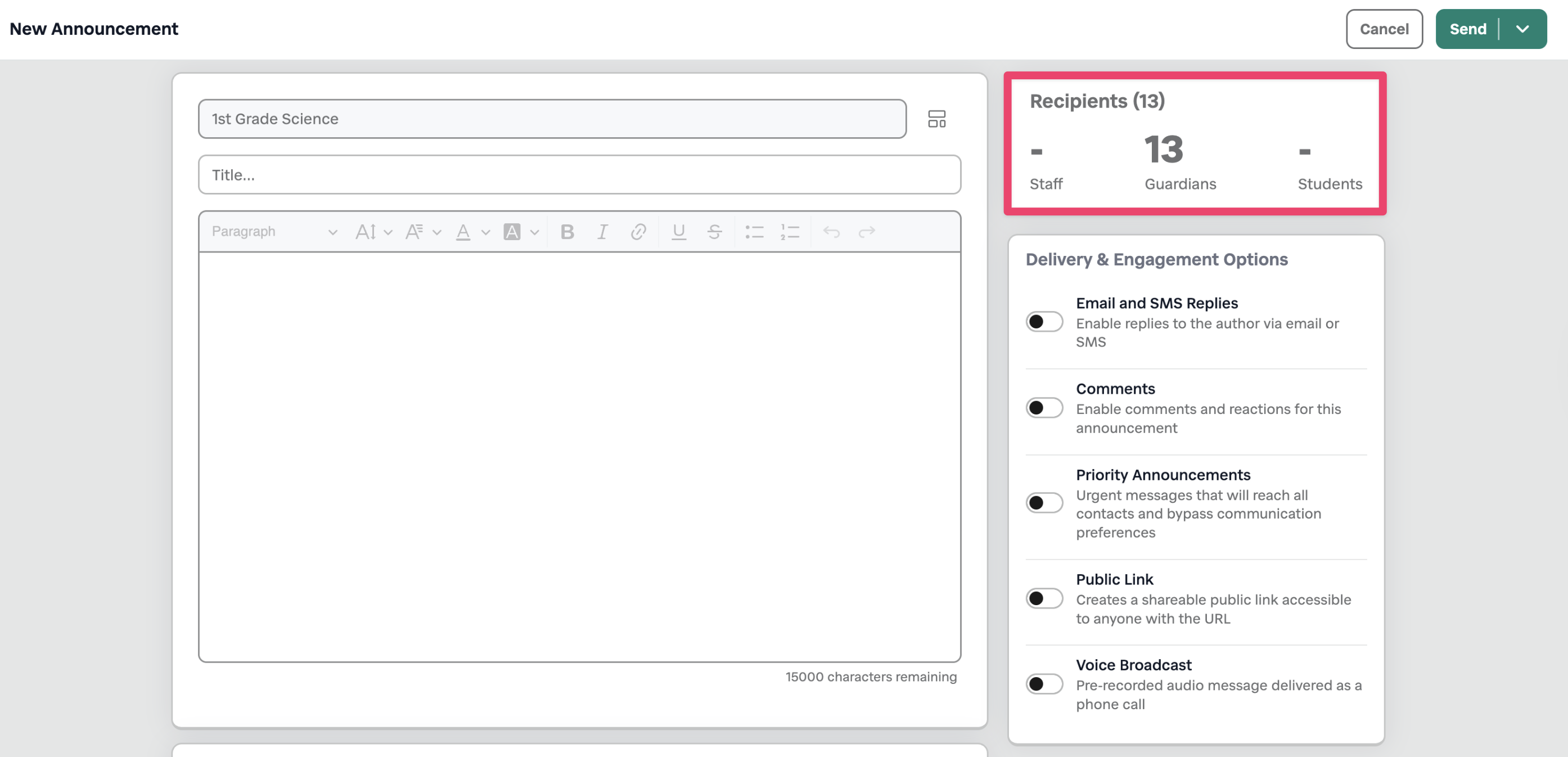The image size is (1568, 757).
Task: Turn on the Comments toggle
Action: tap(1044, 407)
